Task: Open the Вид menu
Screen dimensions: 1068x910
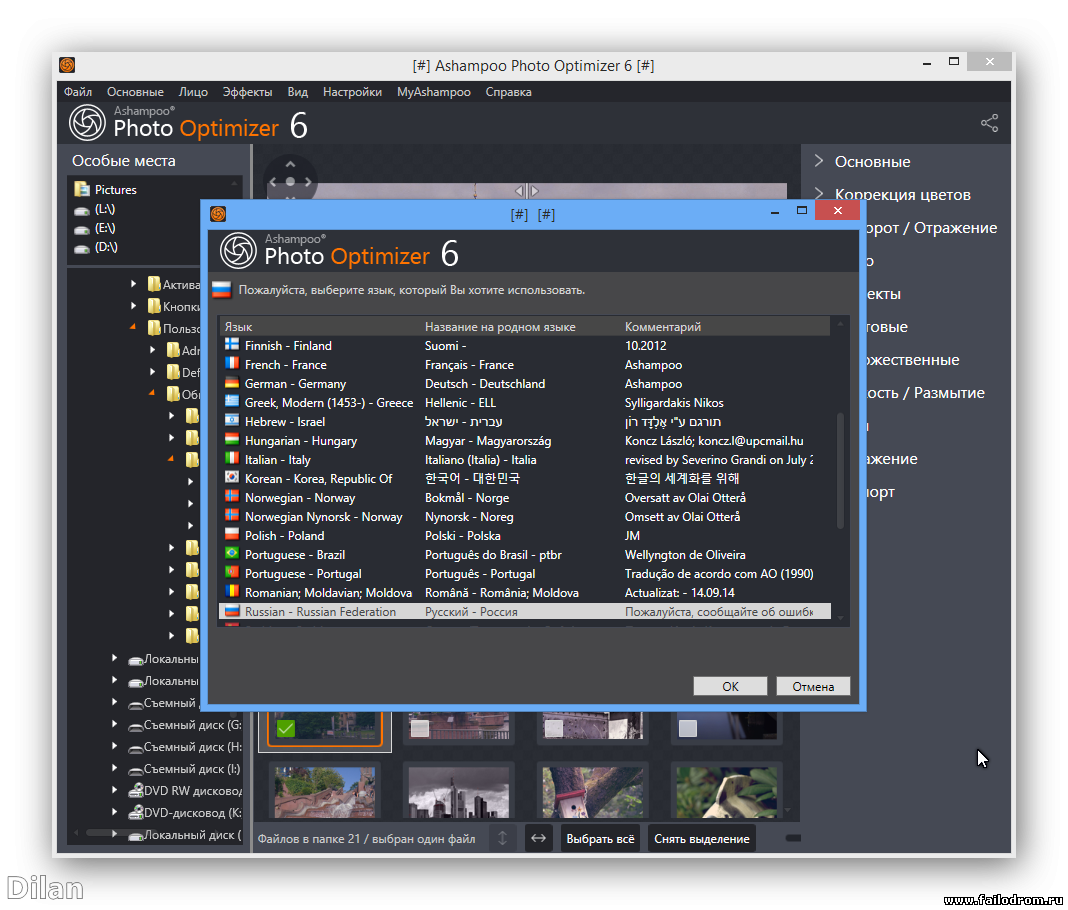Action: click(298, 92)
